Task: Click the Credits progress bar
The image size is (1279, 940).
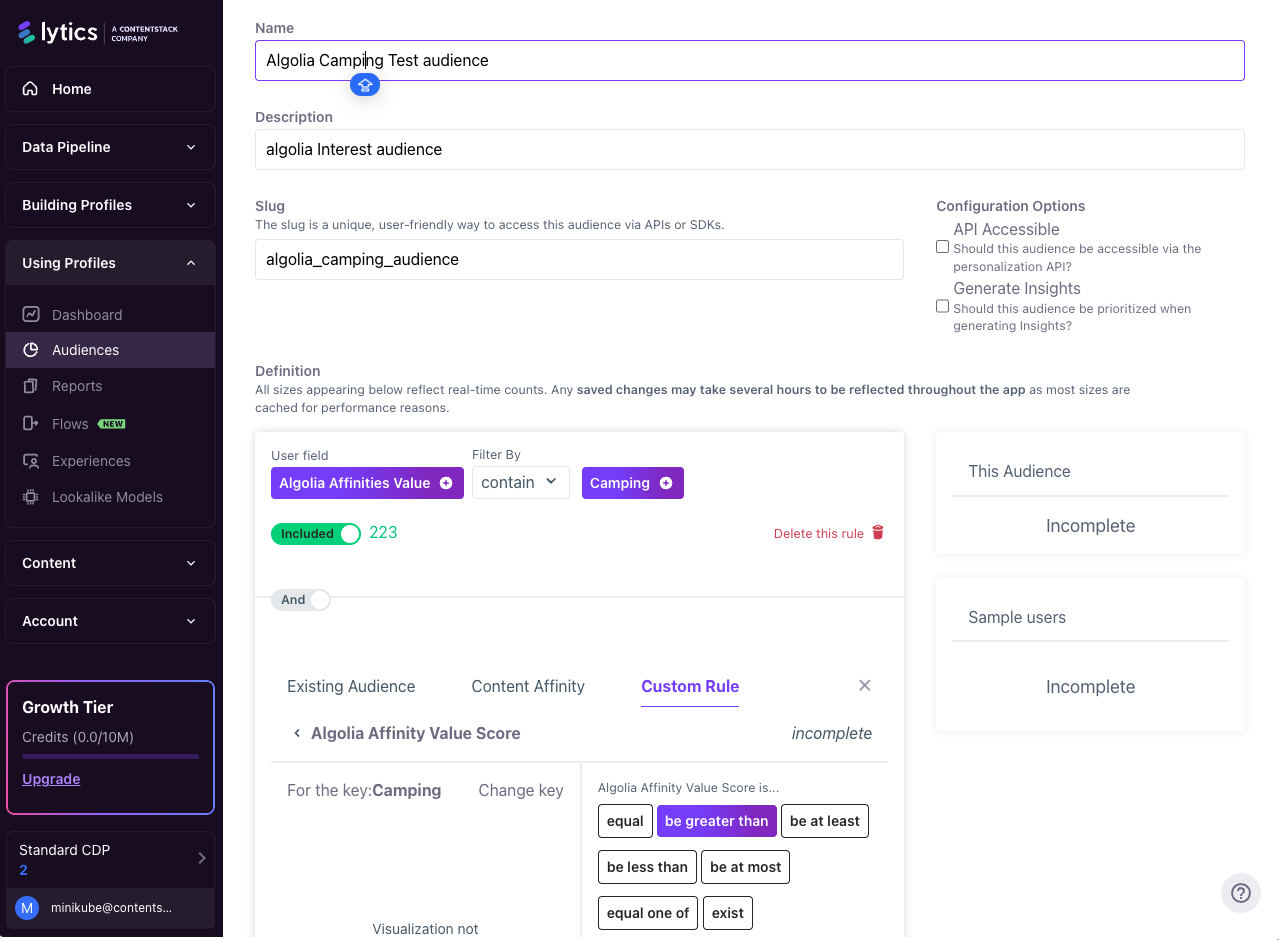Action: (110, 757)
